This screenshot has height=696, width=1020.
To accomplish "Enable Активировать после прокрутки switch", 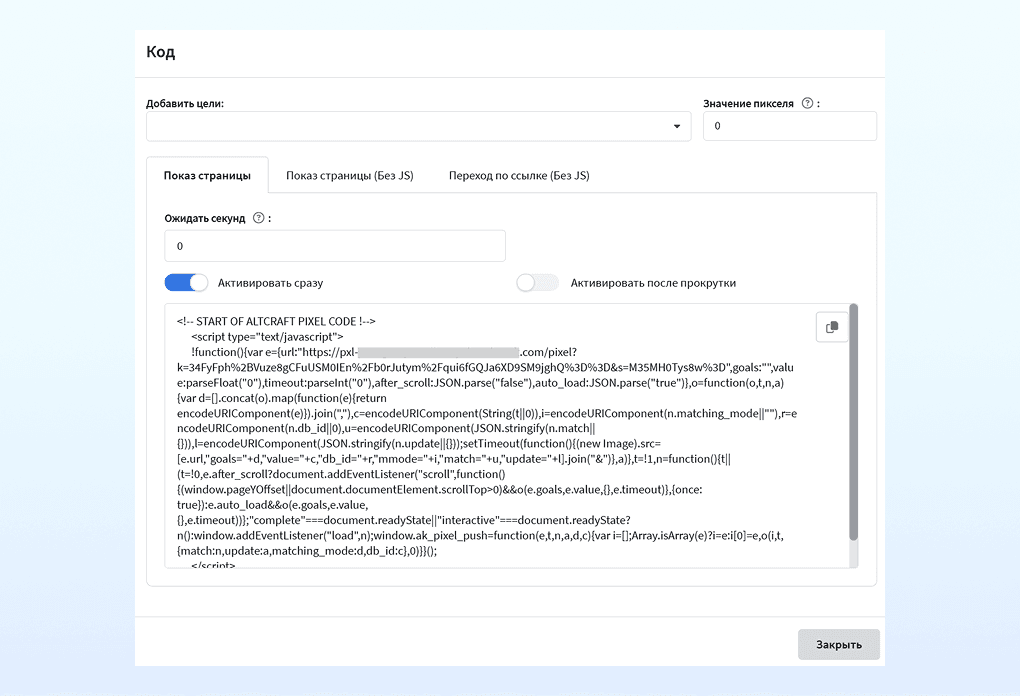I will pyautogui.click(x=537, y=282).
